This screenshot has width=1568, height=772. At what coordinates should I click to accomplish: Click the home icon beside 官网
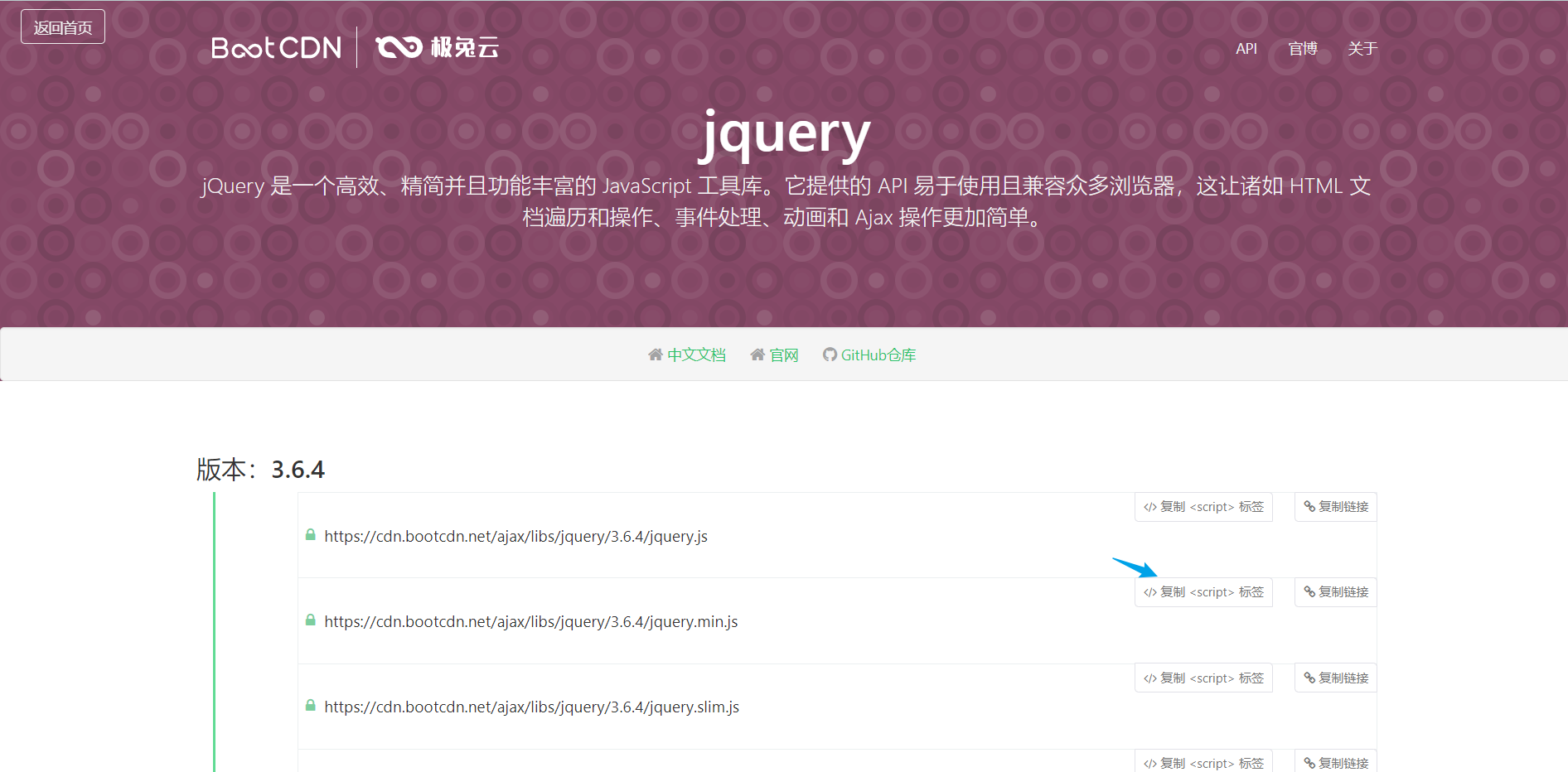click(757, 355)
